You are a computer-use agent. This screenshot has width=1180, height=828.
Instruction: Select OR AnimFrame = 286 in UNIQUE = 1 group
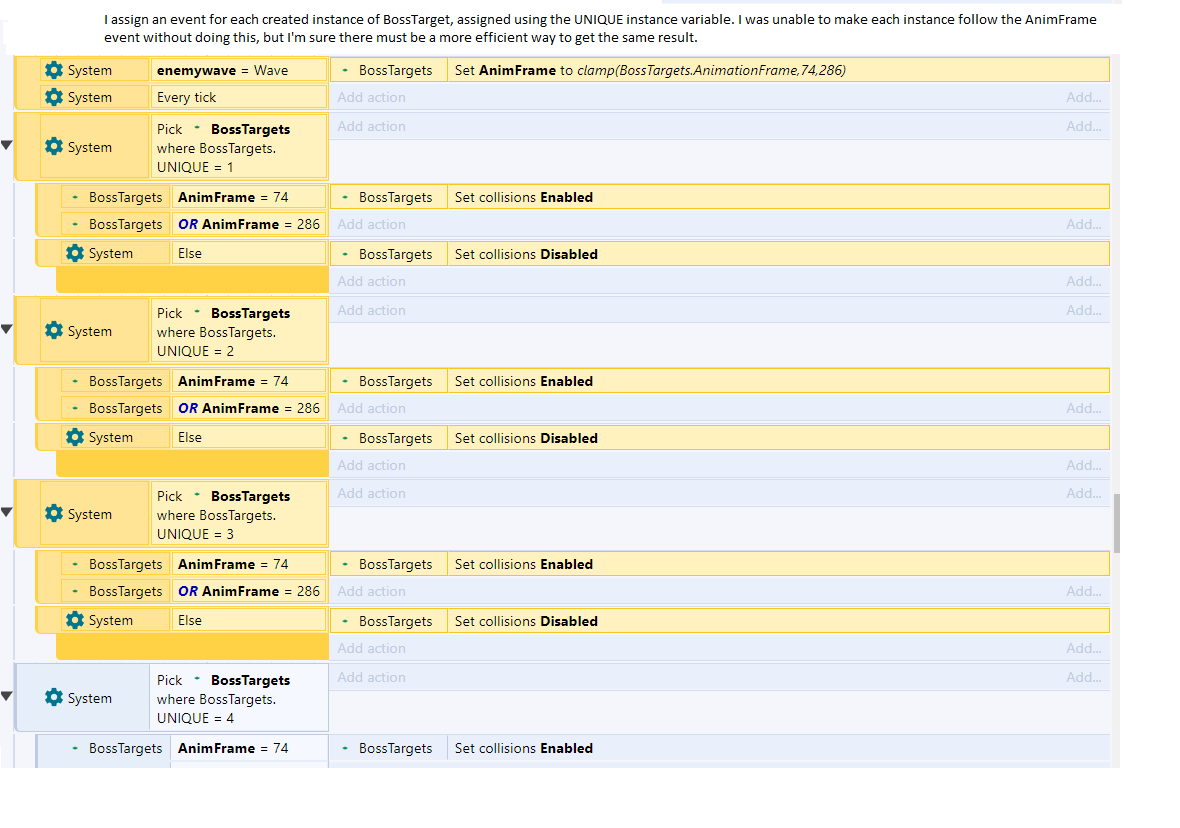click(248, 224)
